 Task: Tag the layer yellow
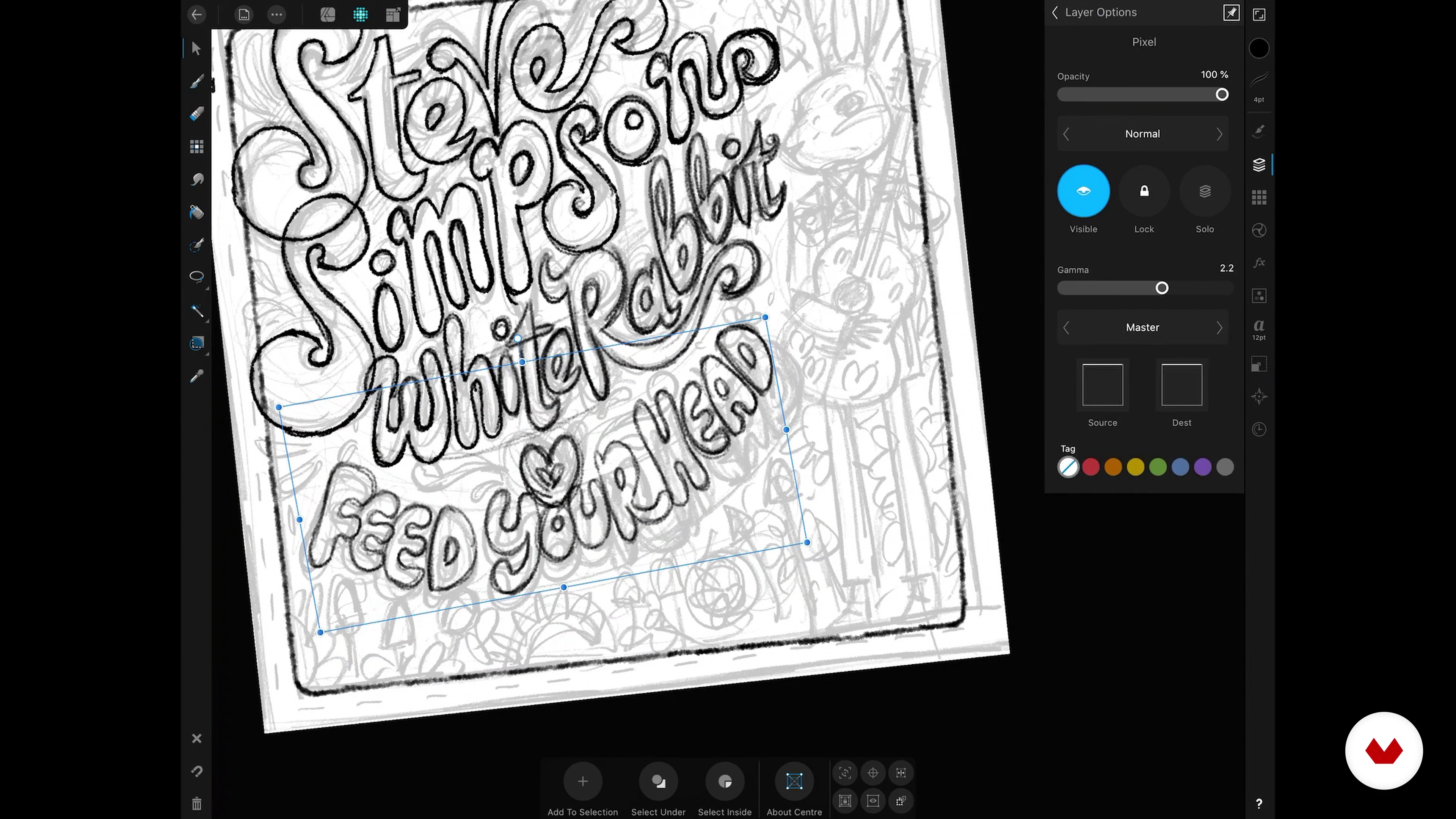coord(1136,467)
